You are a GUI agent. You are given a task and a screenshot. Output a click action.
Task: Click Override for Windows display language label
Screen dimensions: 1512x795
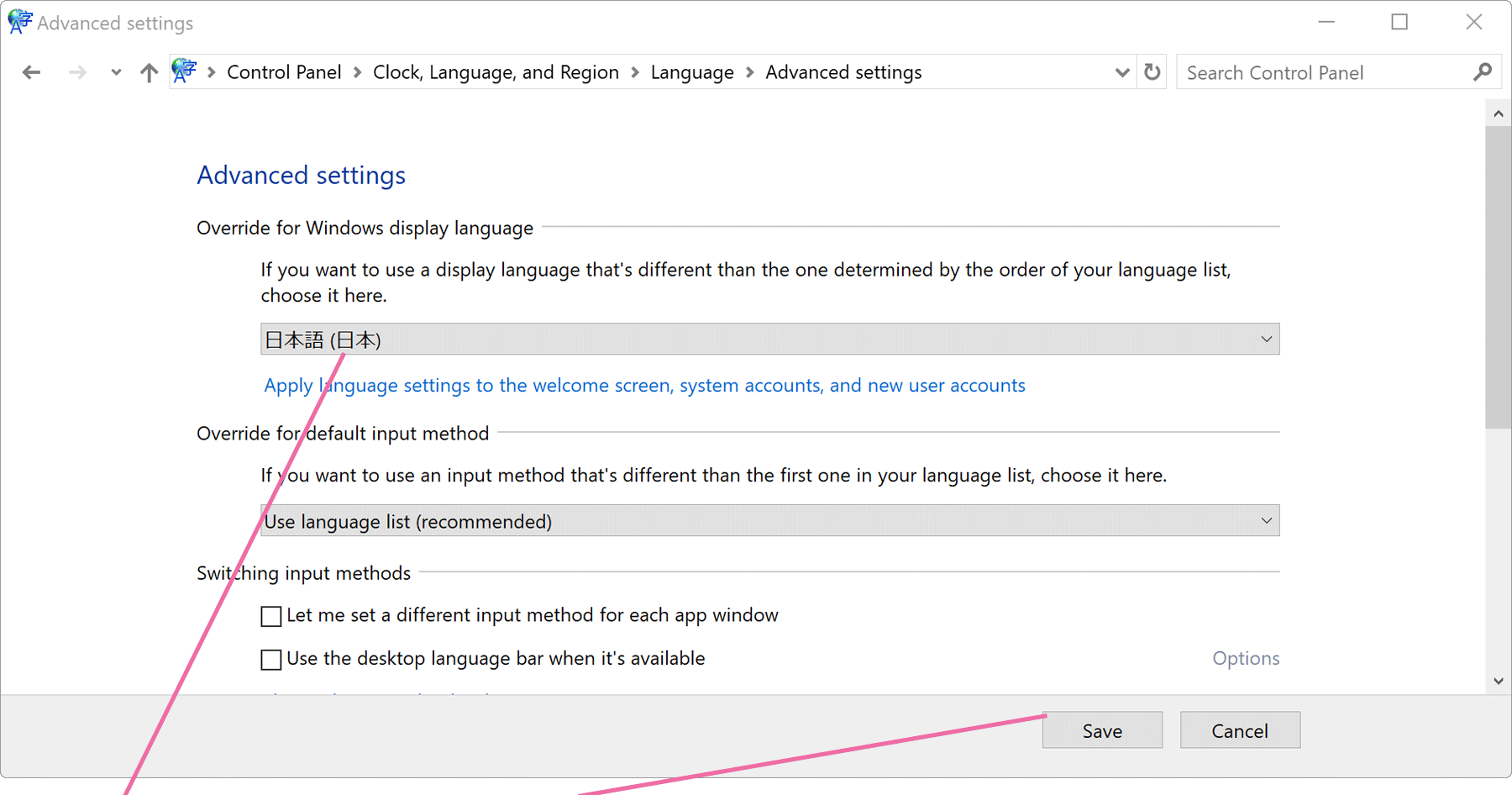click(365, 228)
